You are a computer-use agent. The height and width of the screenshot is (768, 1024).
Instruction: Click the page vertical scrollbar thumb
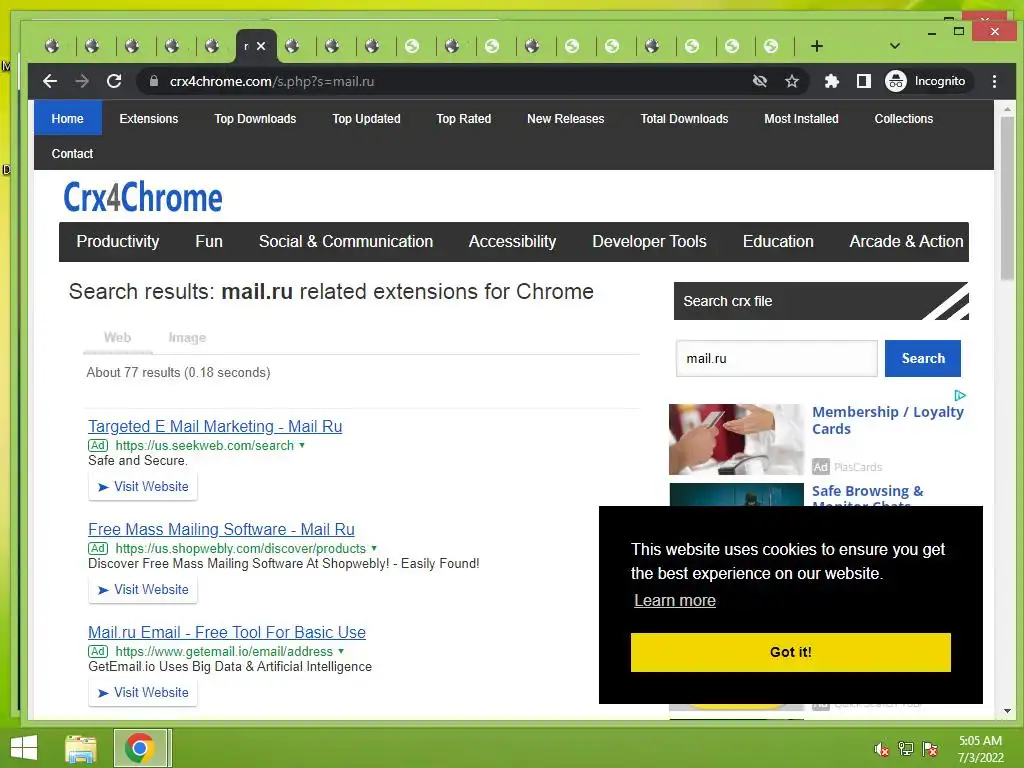pyautogui.click(x=1006, y=199)
